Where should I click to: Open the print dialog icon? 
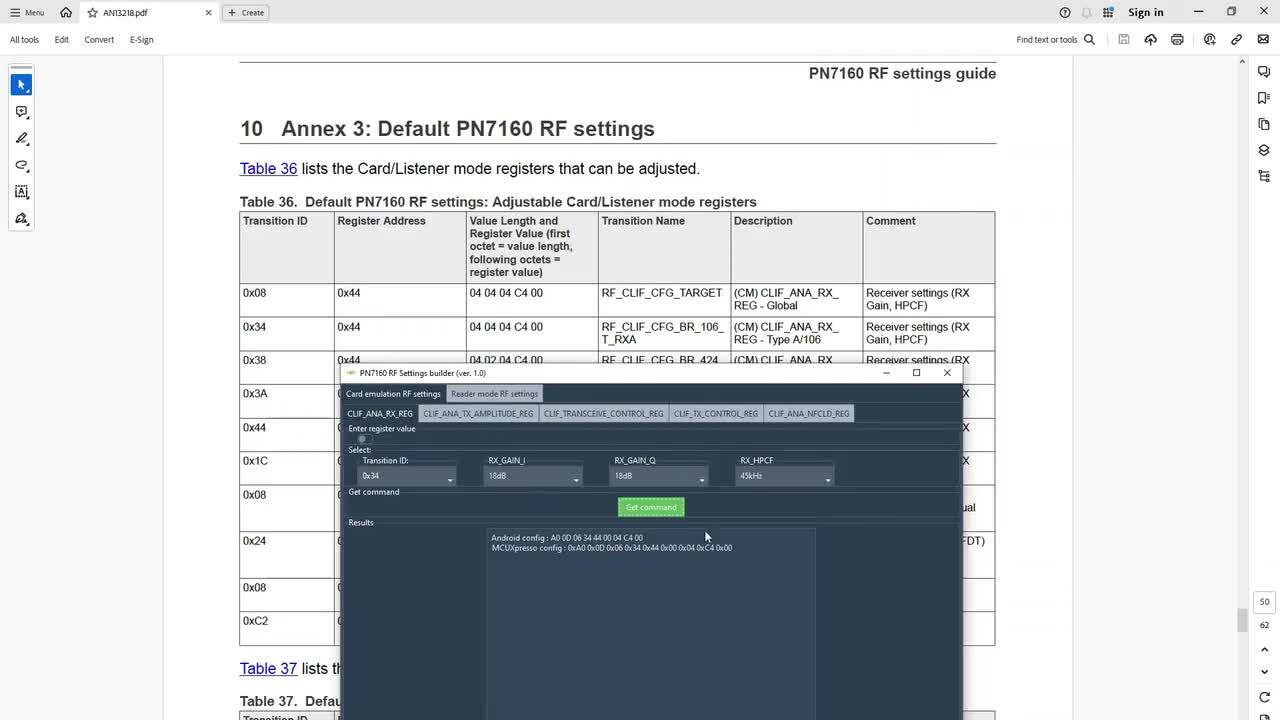(1178, 39)
